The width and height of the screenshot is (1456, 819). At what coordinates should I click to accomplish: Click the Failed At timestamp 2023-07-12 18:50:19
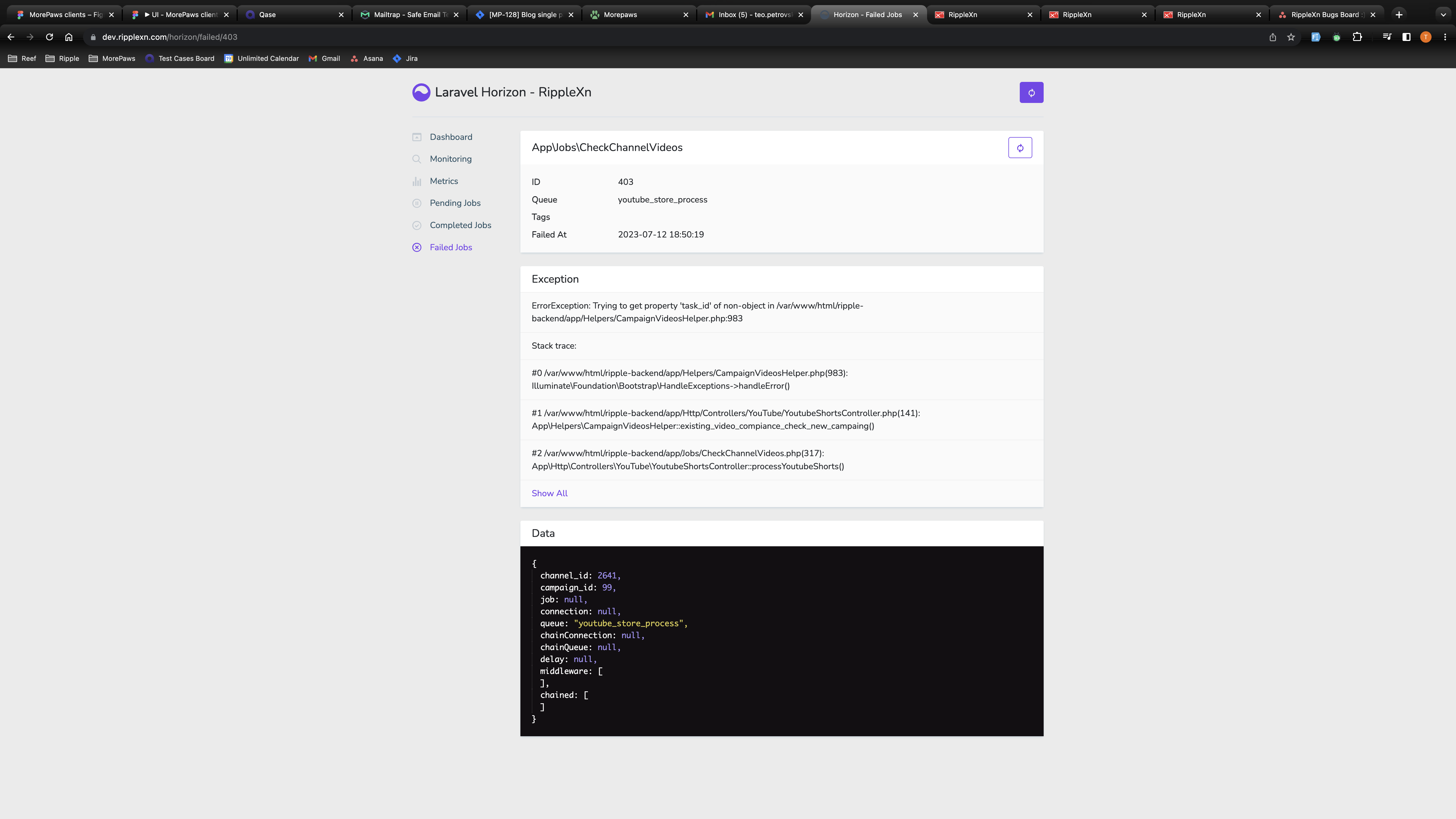click(661, 235)
